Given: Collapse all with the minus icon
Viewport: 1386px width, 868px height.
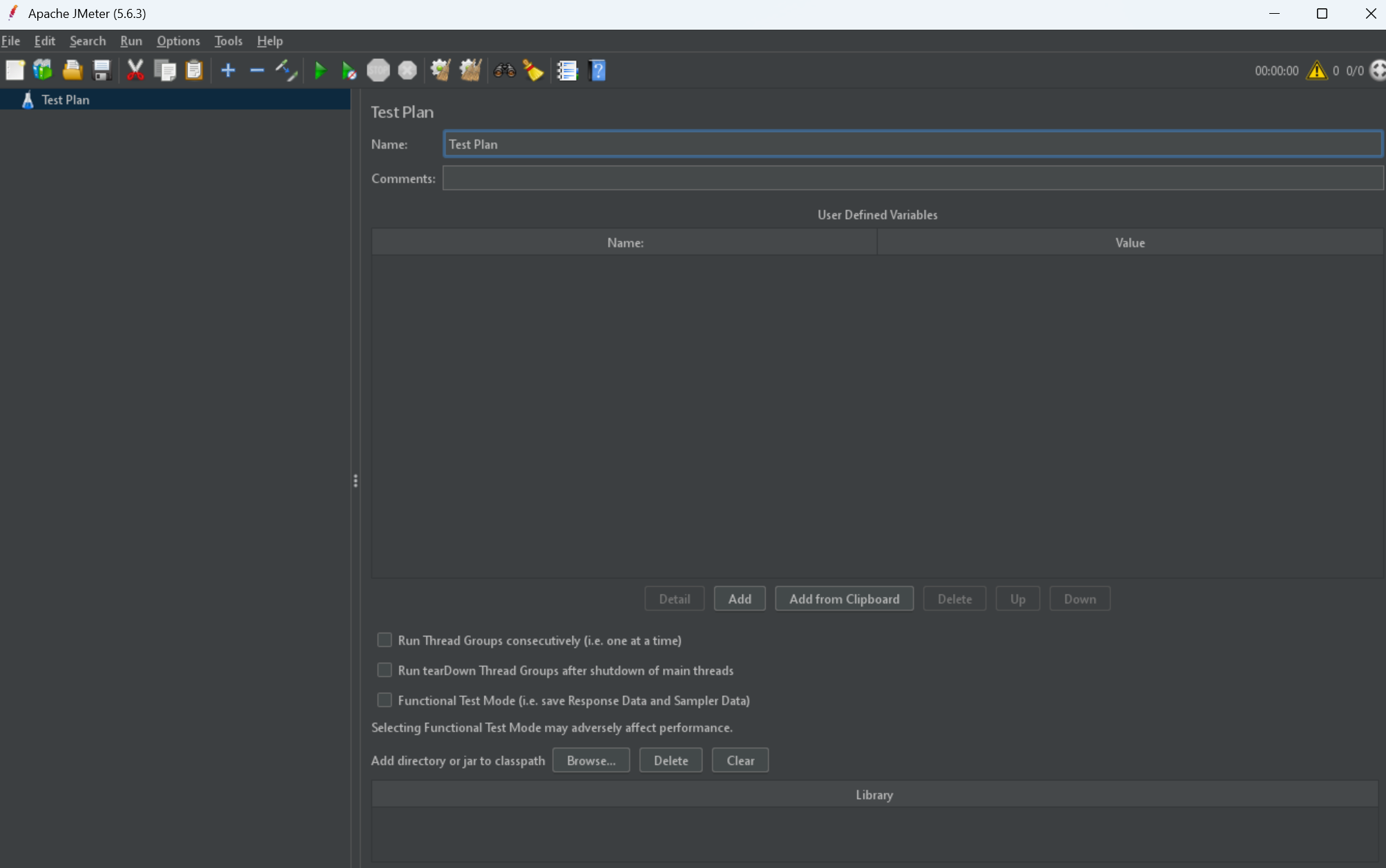Looking at the screenshot, I should click(257, 70).
